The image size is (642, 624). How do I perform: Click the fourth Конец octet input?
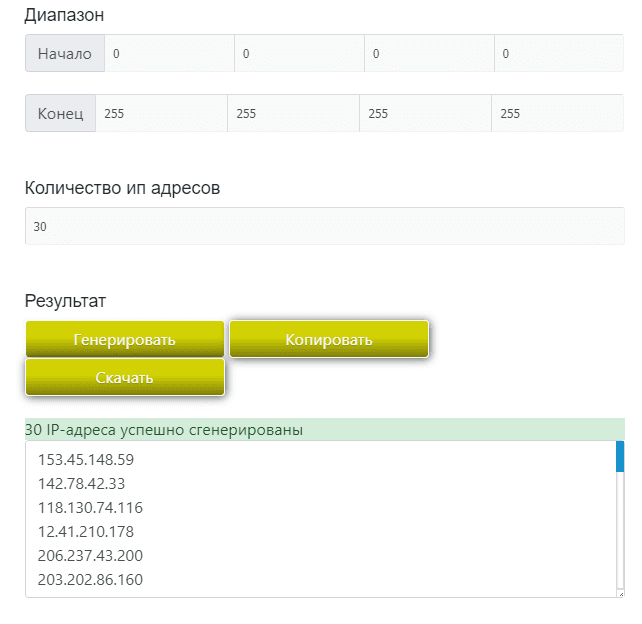coord(557,114)
